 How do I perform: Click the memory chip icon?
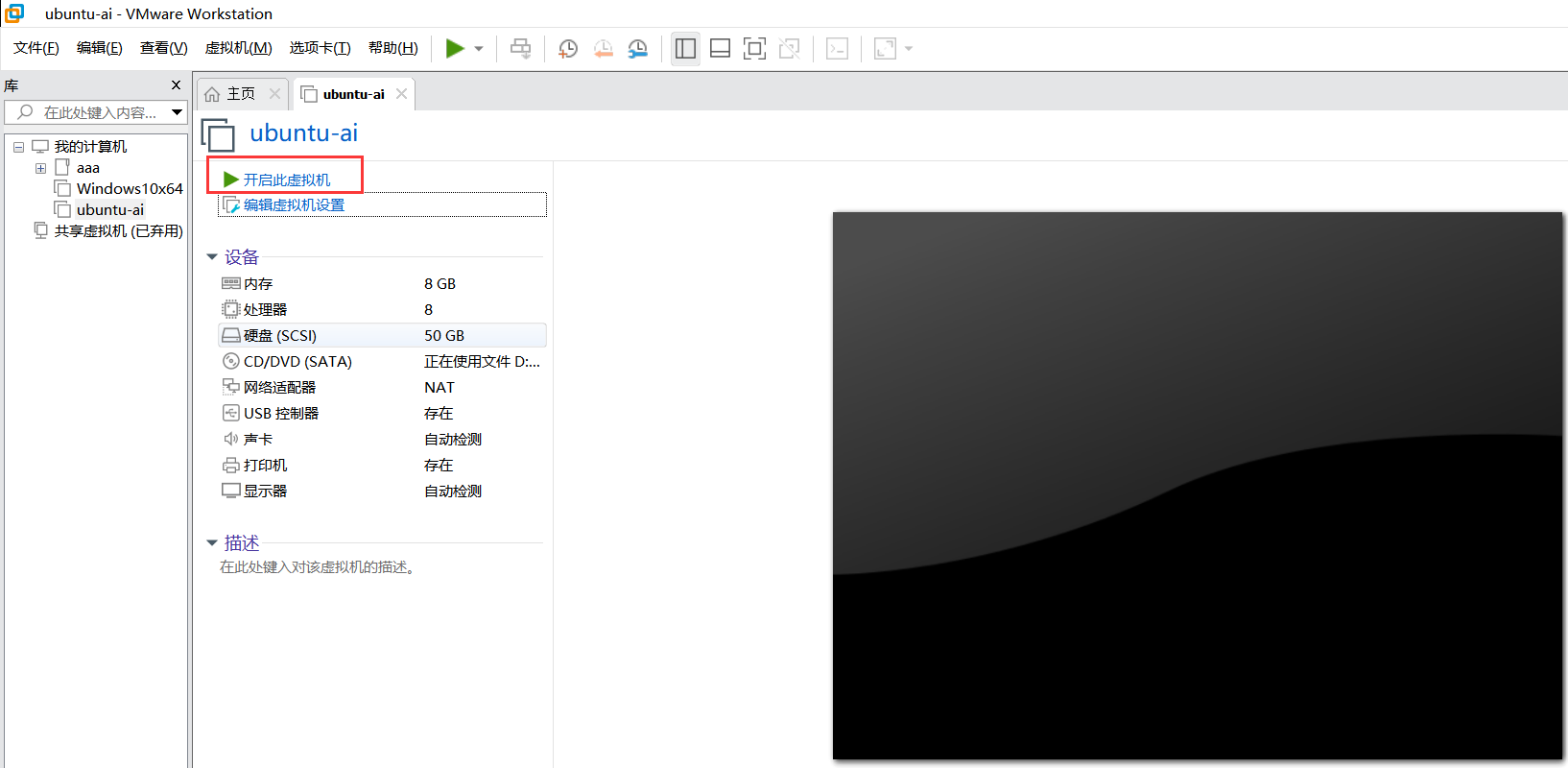click(x=230, y=284)
